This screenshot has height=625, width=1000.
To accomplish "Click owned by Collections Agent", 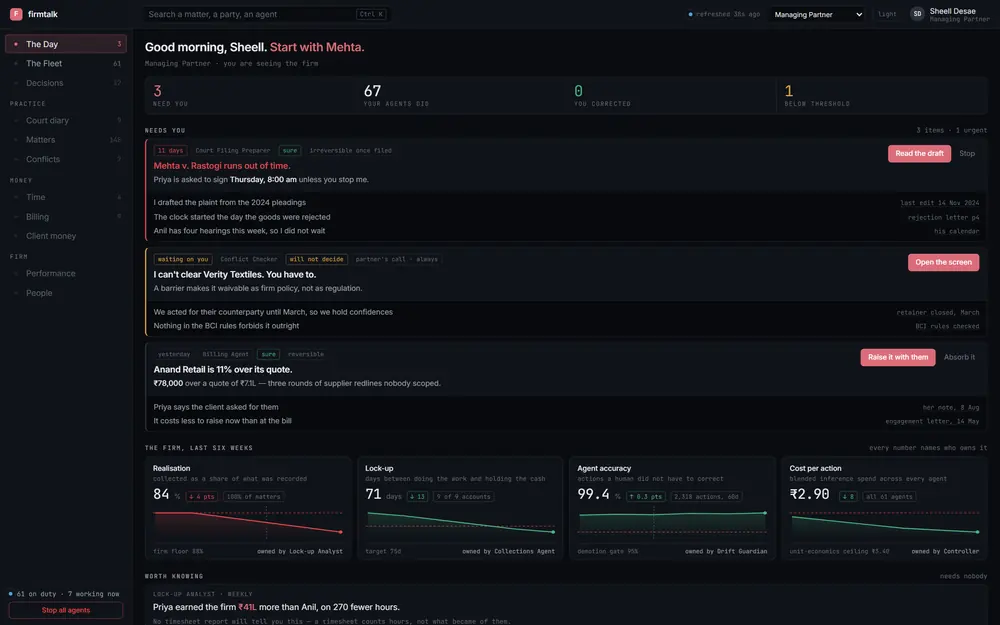I will (508, 552).
